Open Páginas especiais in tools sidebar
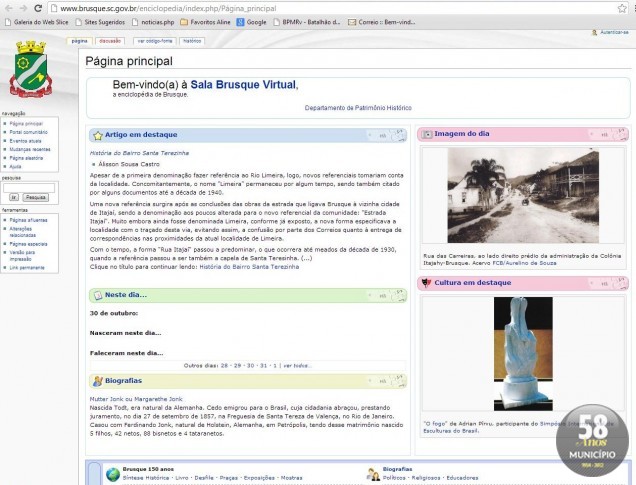This screenshot has height=485, width=636. point(28,244)
